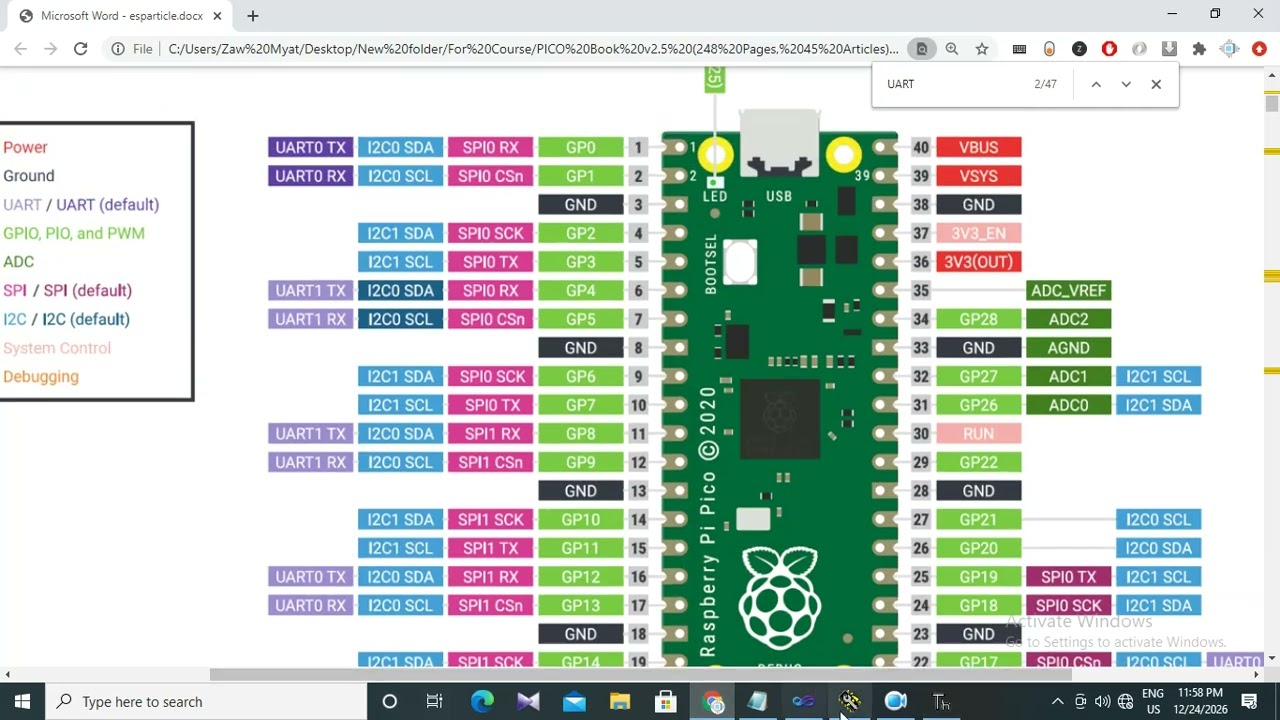This screenshot has height=720, width=1280.
Task: Click the black round Z extension icon
Action: tap(1079, 48)
